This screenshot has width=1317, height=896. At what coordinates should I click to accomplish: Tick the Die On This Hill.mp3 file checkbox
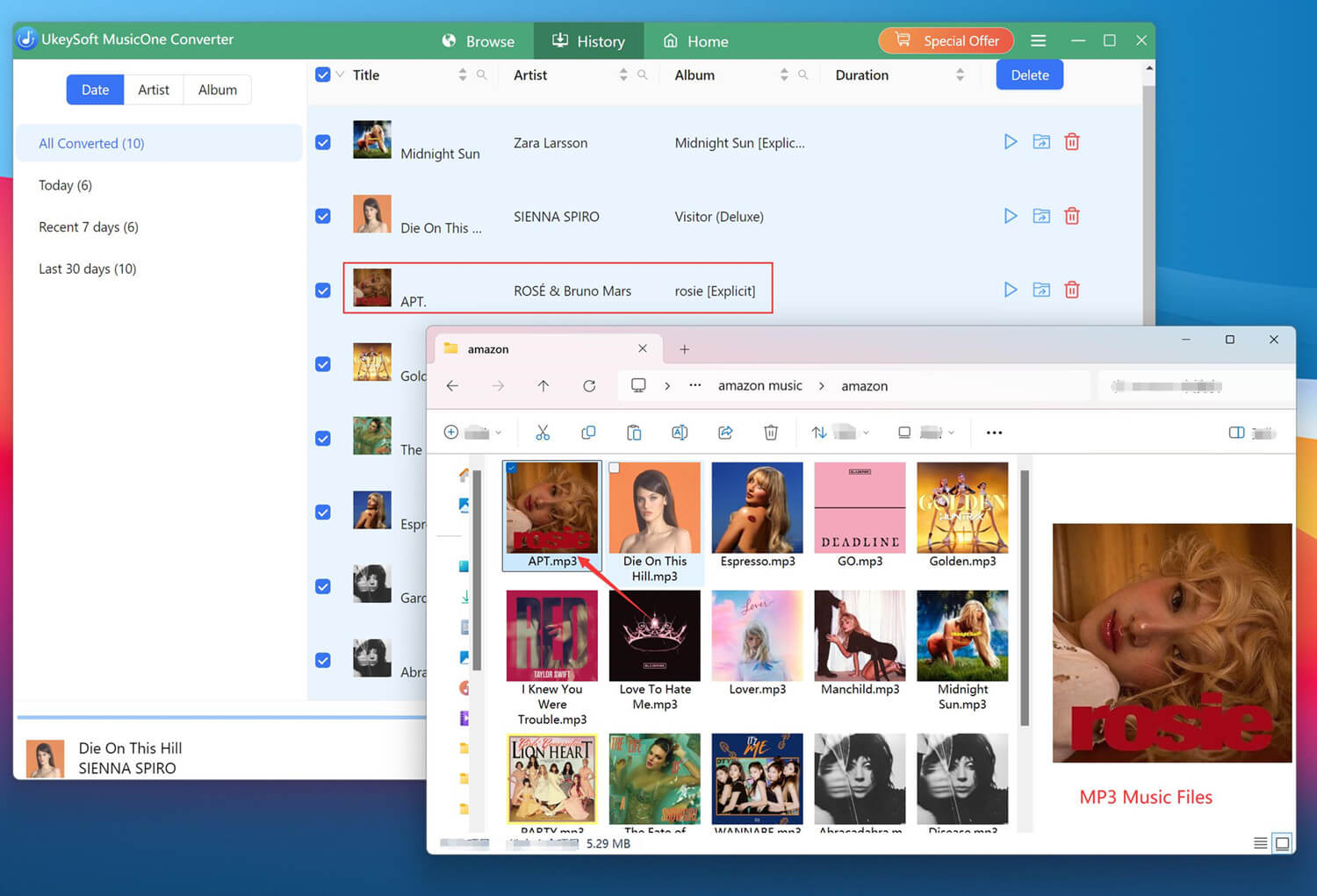point(615,468)
